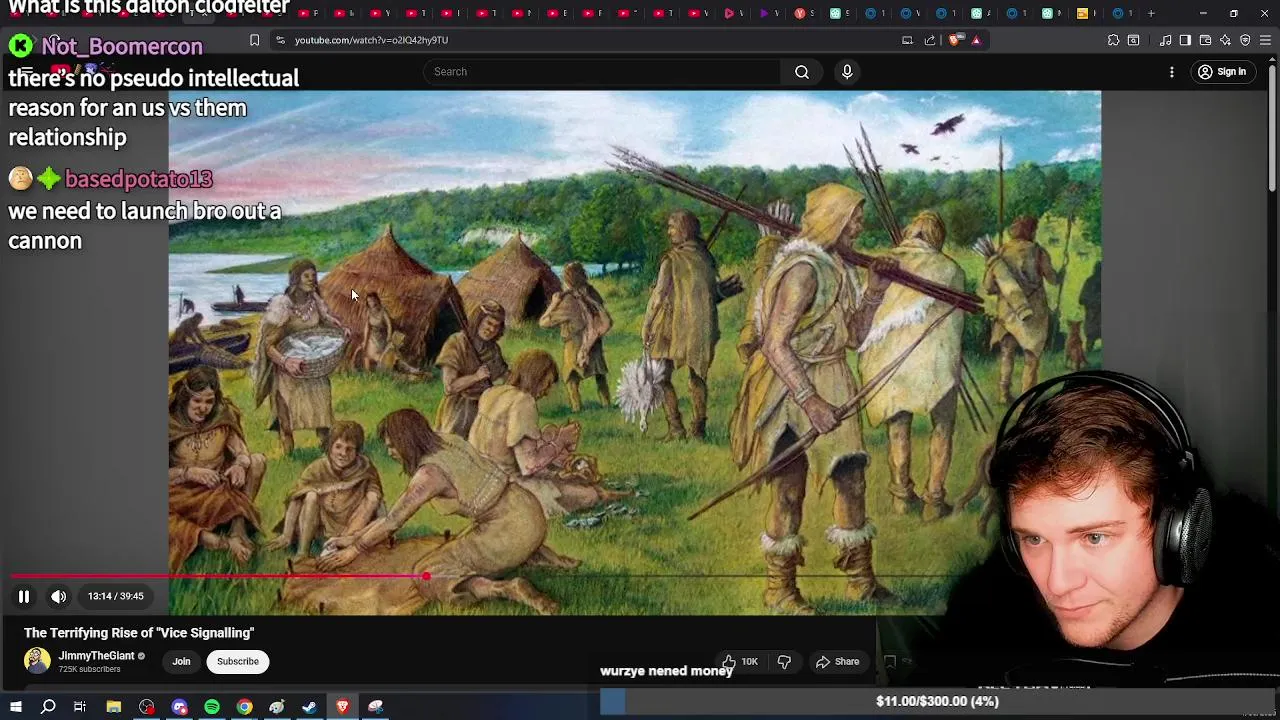
Task: Click the Brave Shields lion icon
Action: [956, 40]
